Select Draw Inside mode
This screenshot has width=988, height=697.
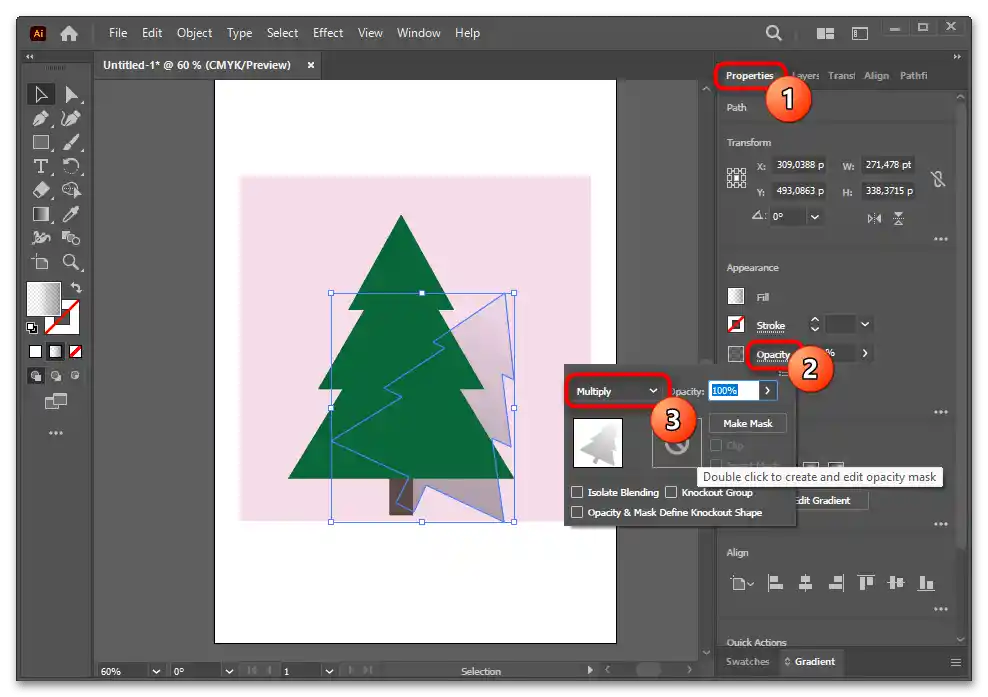pyautogui.click(x=75, y=376)
